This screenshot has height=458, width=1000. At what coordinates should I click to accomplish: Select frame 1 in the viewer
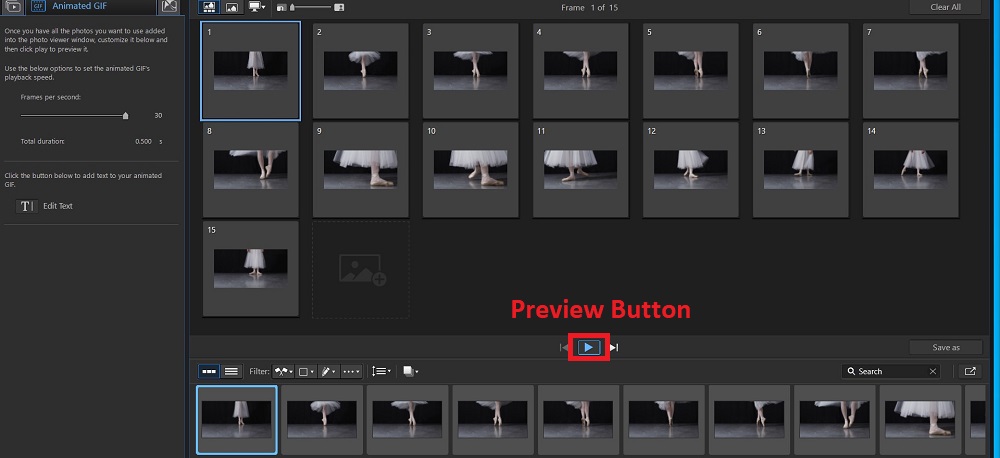(251, 71)
